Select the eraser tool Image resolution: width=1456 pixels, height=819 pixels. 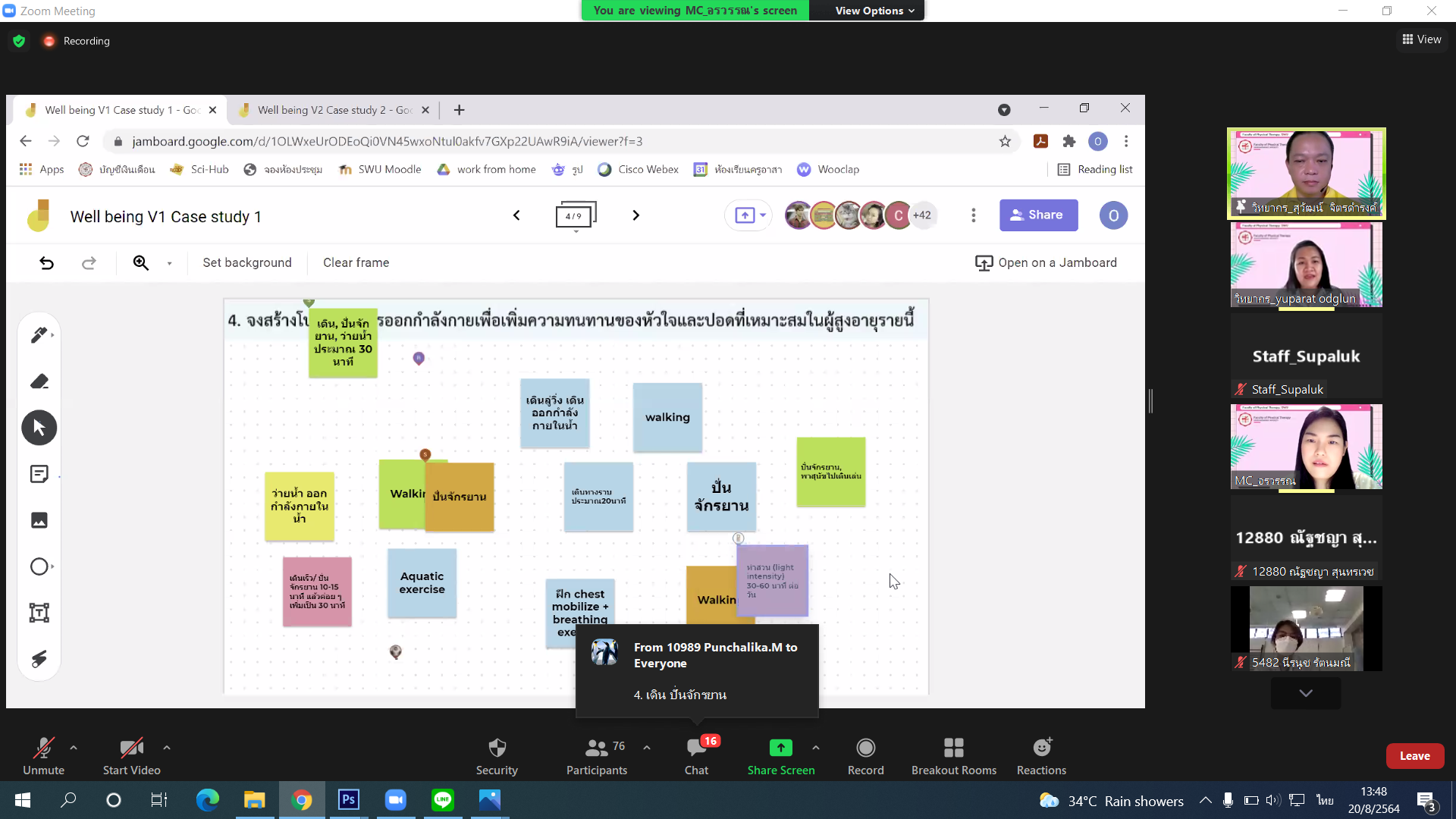[x=39, y=381]
